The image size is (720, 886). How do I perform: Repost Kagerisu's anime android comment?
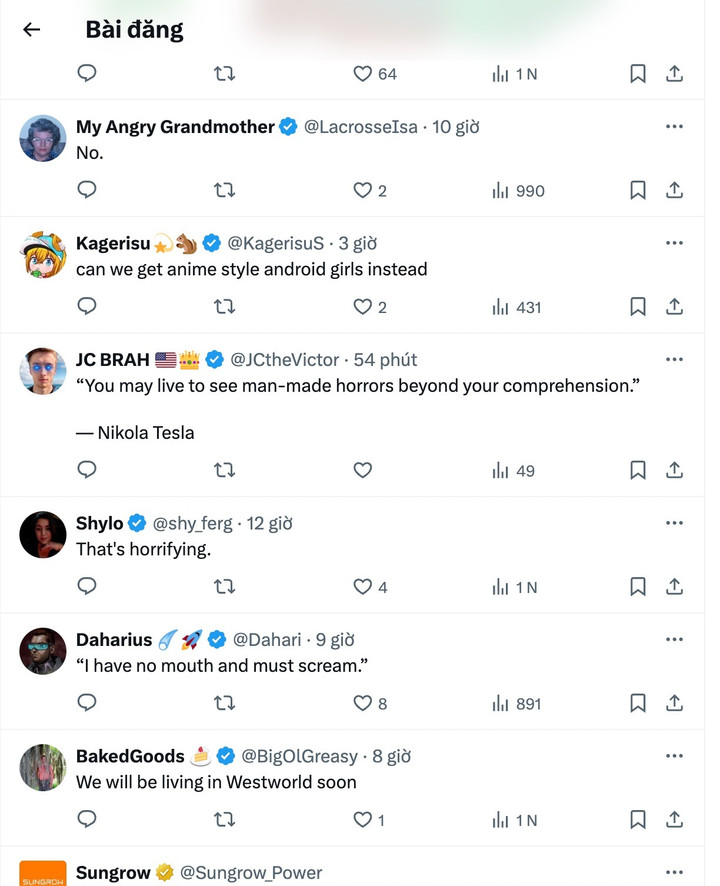[x=225, y=307]
